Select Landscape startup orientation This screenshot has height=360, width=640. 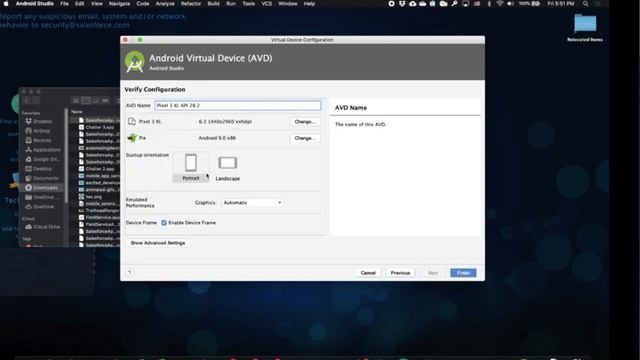click(x=227, y=167)
